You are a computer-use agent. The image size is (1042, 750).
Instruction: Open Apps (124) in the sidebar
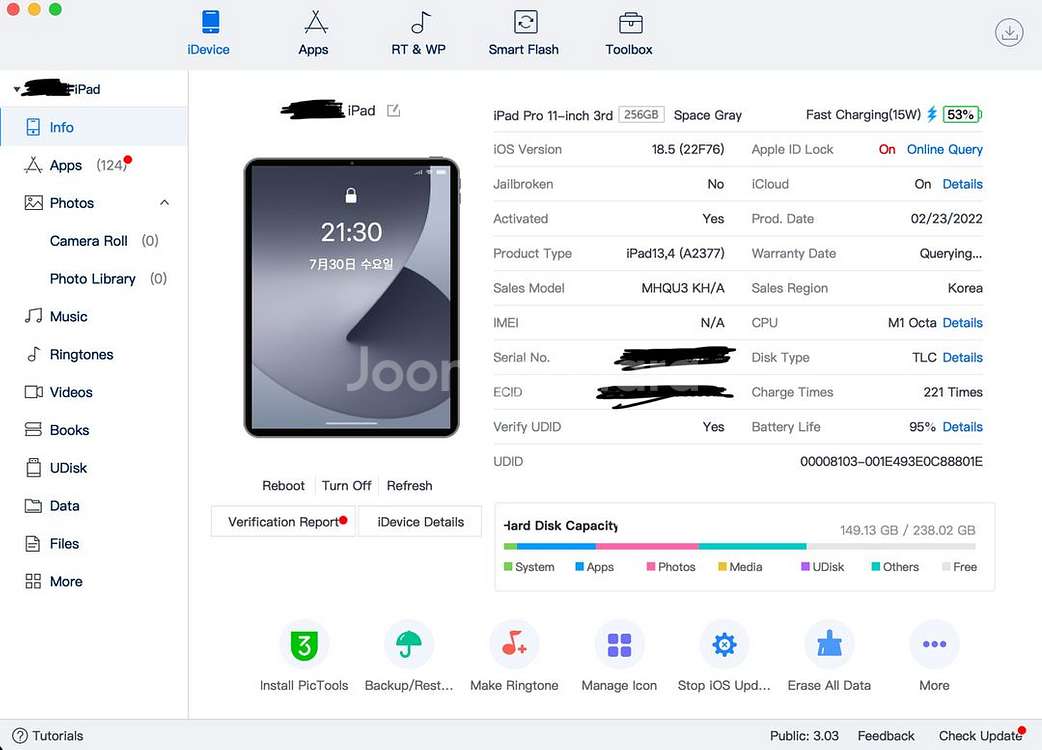(94, 165)
